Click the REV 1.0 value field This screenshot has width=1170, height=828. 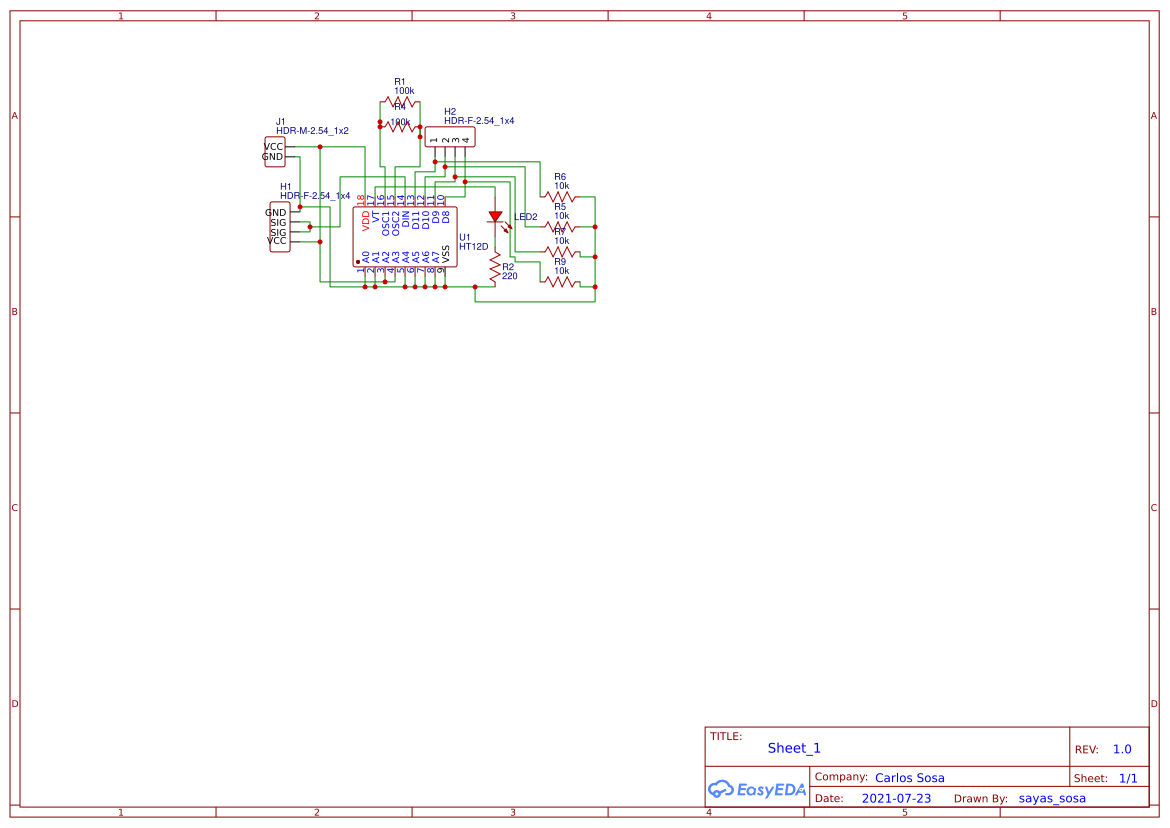click(1120, 748)
